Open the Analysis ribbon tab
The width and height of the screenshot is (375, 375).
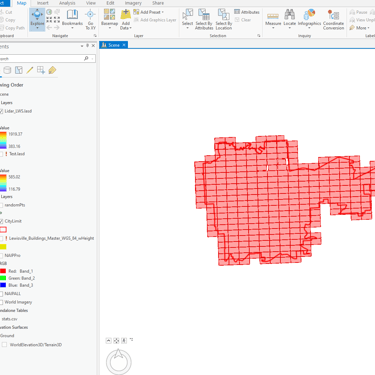(x=67, y=3)
